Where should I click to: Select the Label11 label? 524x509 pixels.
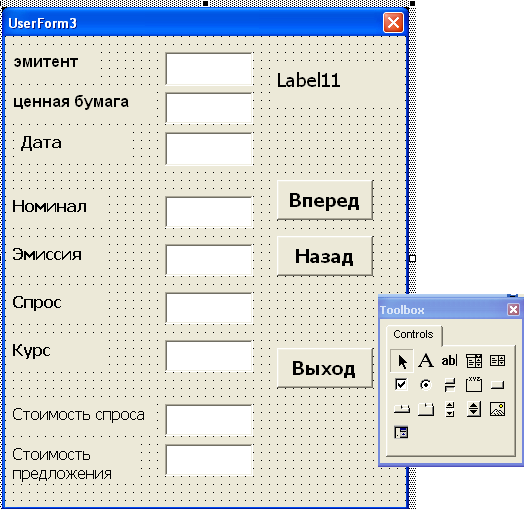click(308, 81)
